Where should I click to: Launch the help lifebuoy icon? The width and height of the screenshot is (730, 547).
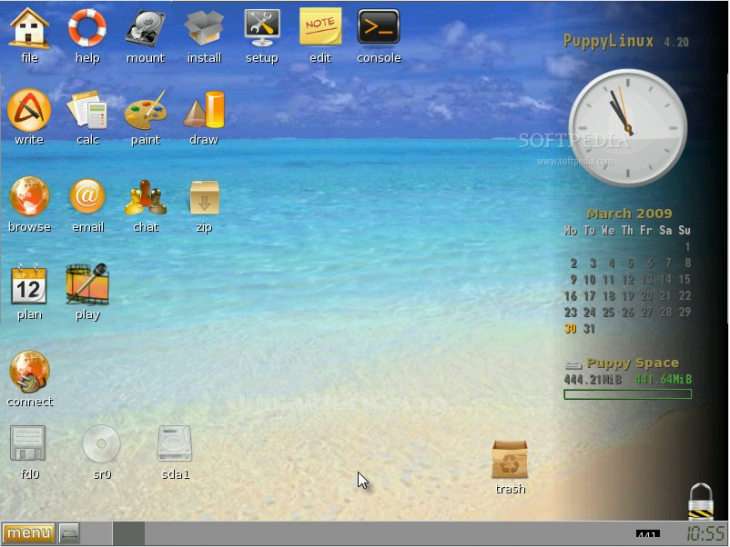pyautogui.click(x=87, y=28)
